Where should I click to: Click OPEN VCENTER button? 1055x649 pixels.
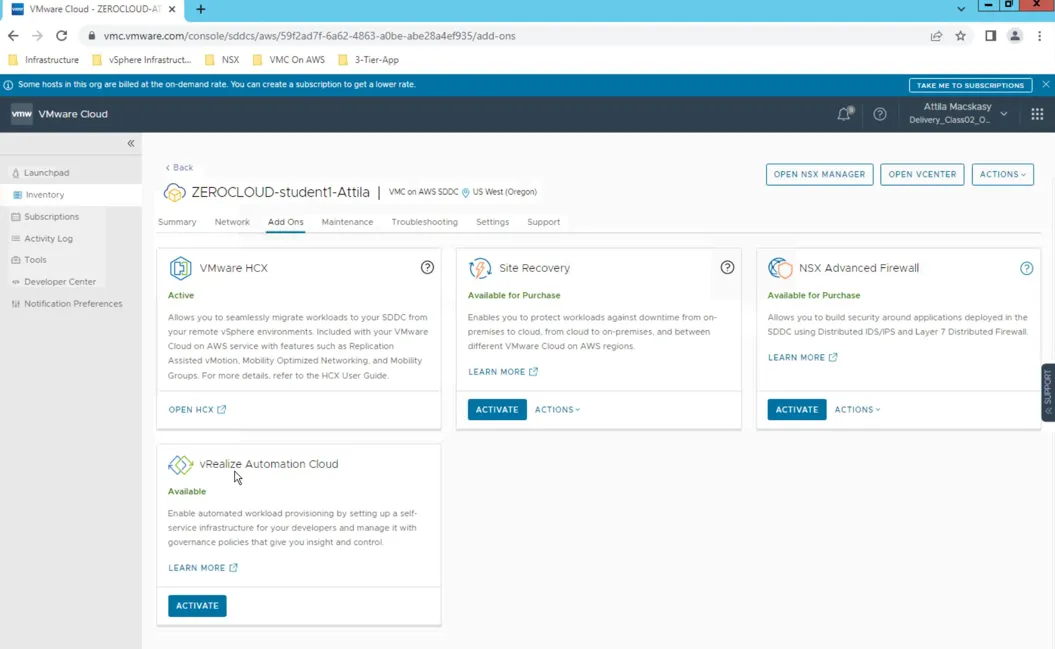click(x=922, y=174)
